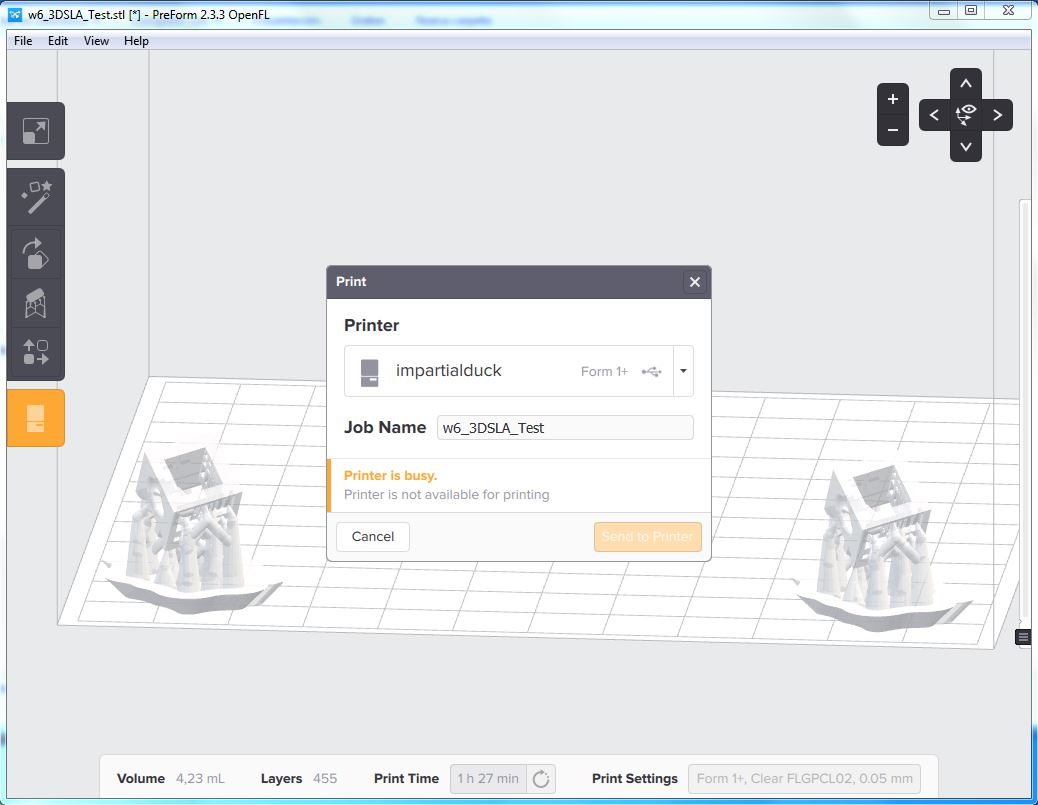Screen dimensions: 1038x805
Task: Open the View menu
Action: tap(96, 40)
